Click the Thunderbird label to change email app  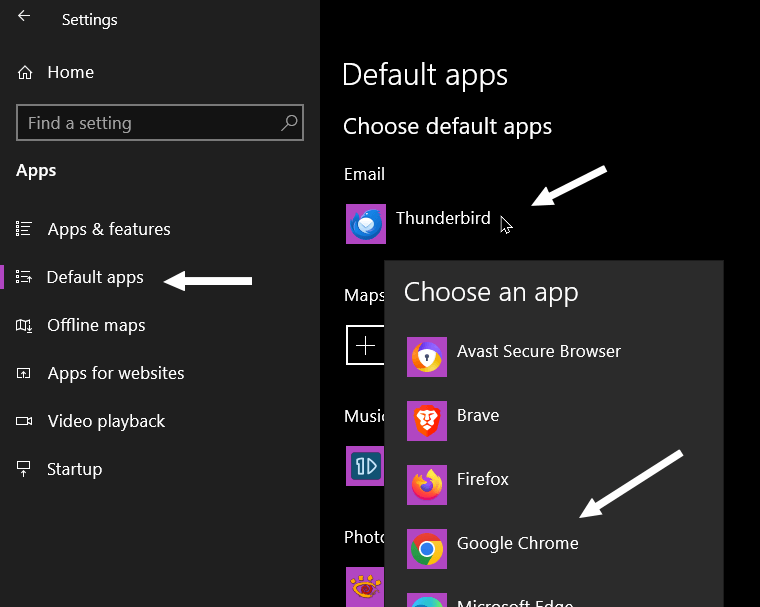tap(443, 218)
